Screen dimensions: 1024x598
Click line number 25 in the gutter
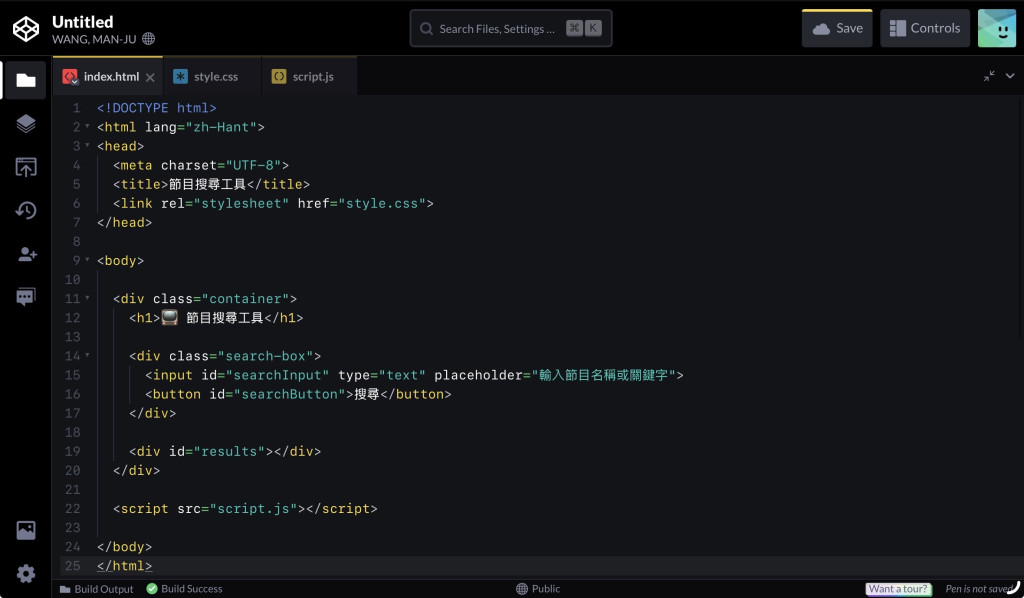[72, 566]
